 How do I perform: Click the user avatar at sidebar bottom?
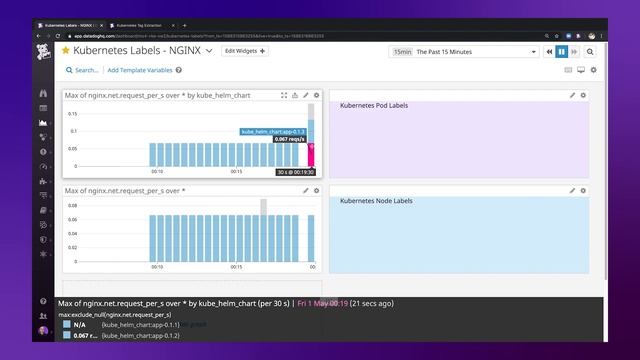coord(43,331)
